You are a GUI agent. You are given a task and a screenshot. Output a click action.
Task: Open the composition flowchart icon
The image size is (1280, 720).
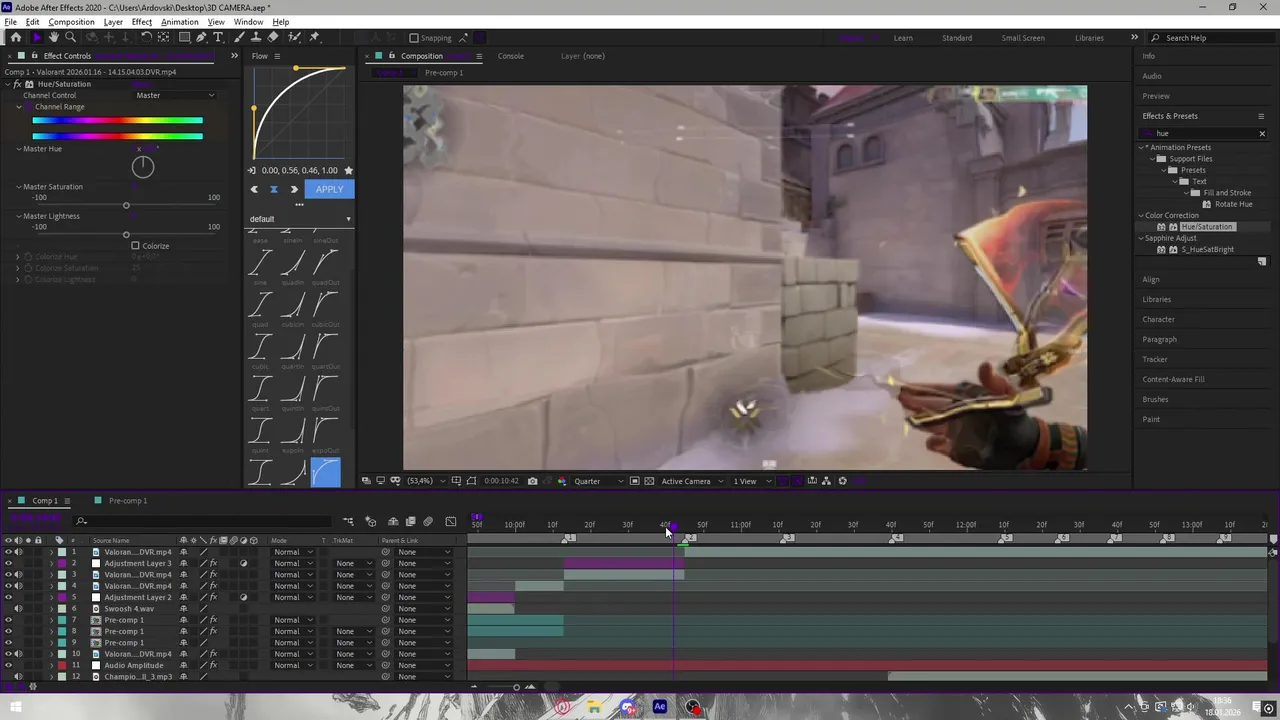[x=827, y=481]
